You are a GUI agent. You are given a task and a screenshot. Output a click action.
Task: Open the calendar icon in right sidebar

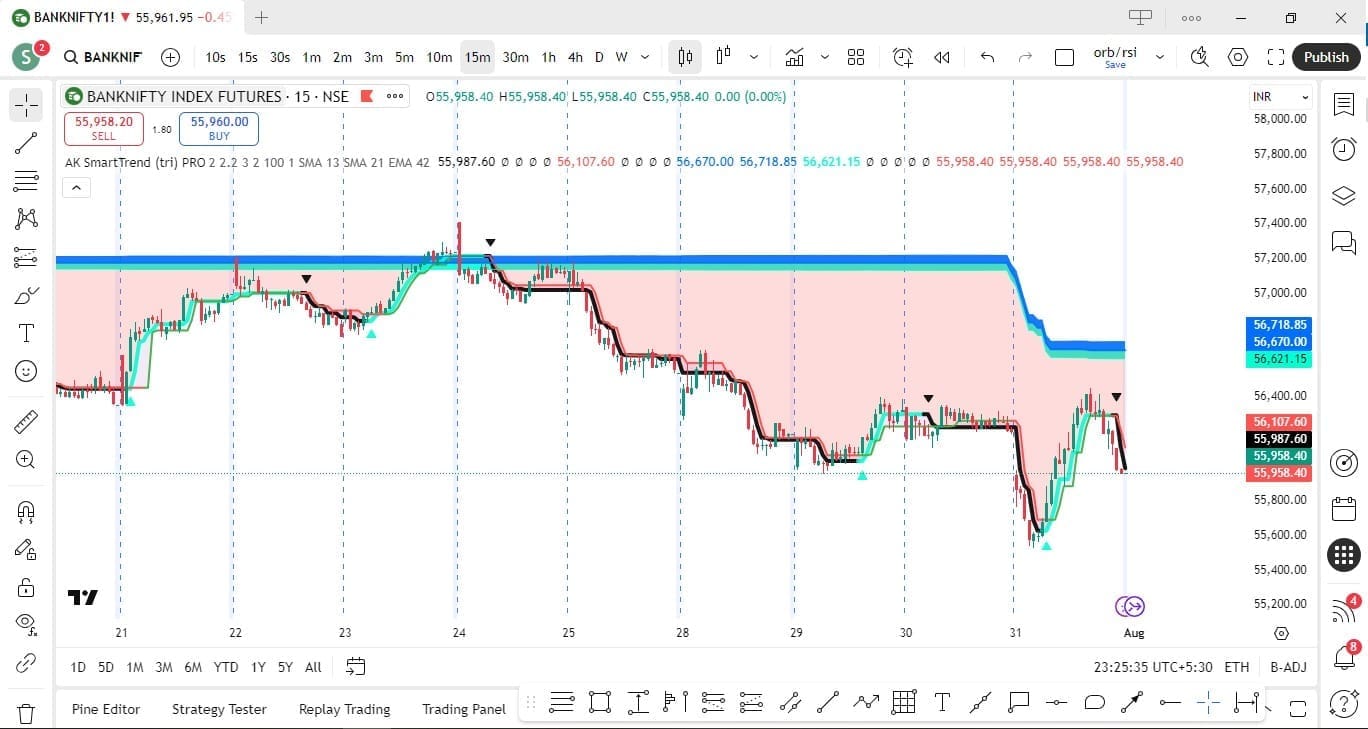tap(1344, 509)
